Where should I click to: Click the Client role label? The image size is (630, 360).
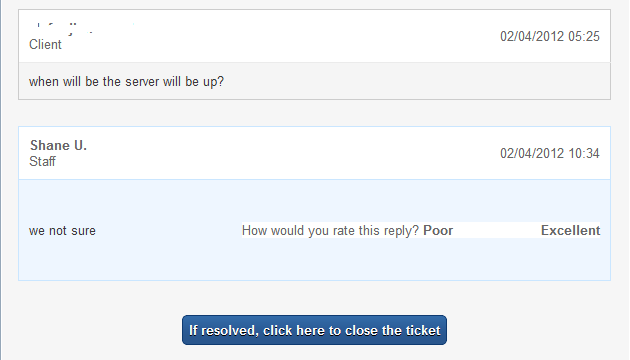45,45
